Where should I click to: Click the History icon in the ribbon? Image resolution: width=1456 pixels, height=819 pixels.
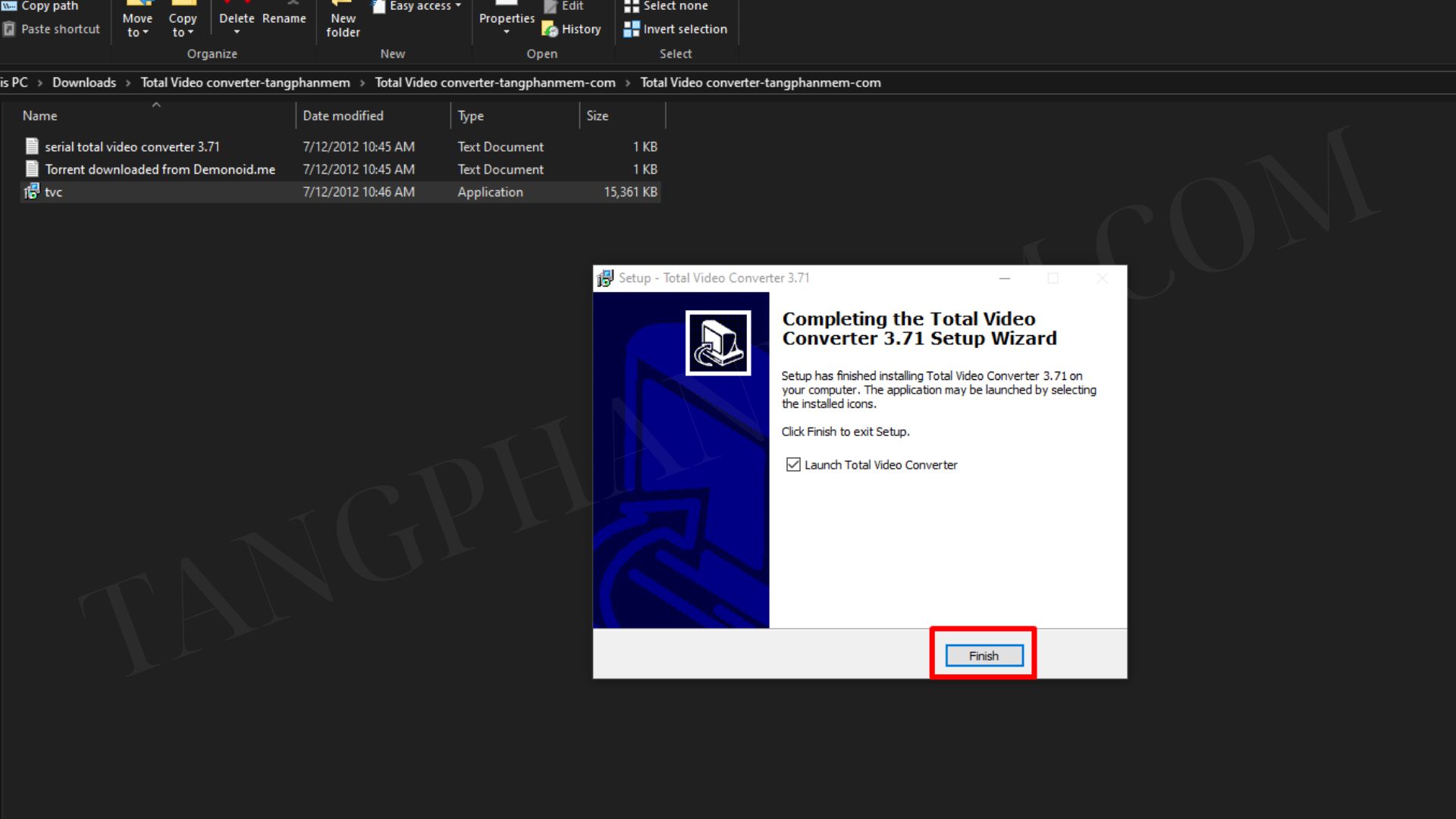[x=550, y=30]
